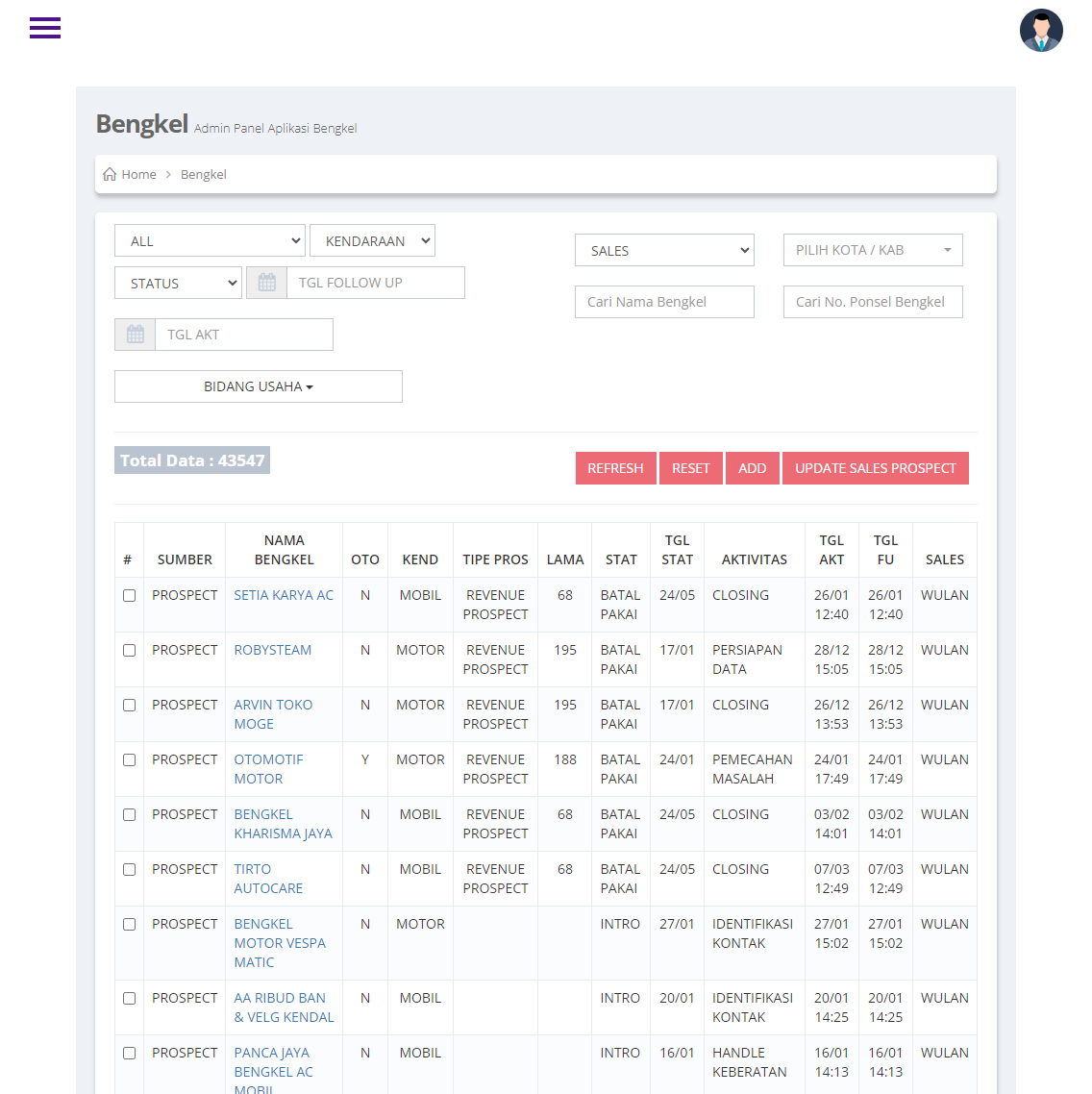1092x1094 pixels.
Task: Tick checkbox for PANCA JAYA BENGKEL row
Action: pyautogui.click(x=129, y=1053)
